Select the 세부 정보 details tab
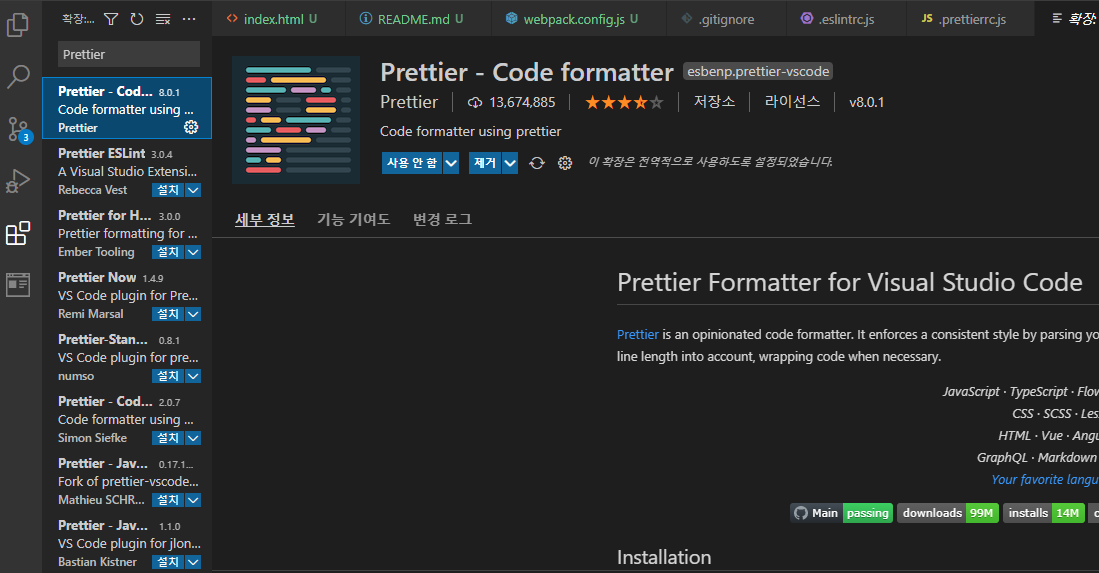Screen dimensions: 1099x573 264,219
